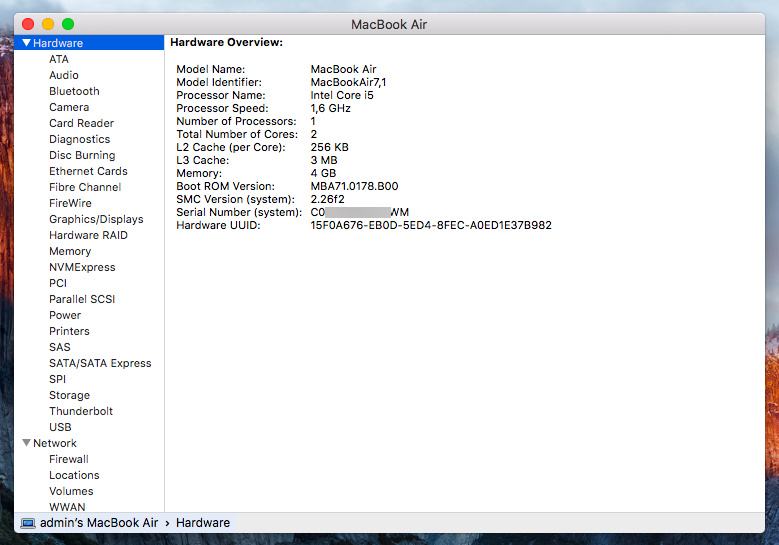Image resolution: width=779 pixels, height=545 pixels.
Task: Zoom window with green button
Action: click(68, 24)
